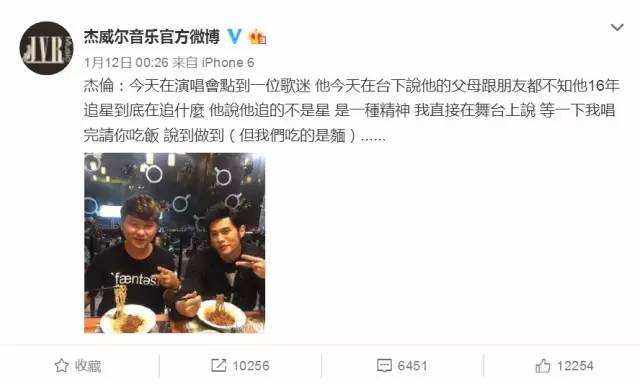Click the comment speech bubble icon
Viewport: 640px width, 384px height.
click(384, 366)
